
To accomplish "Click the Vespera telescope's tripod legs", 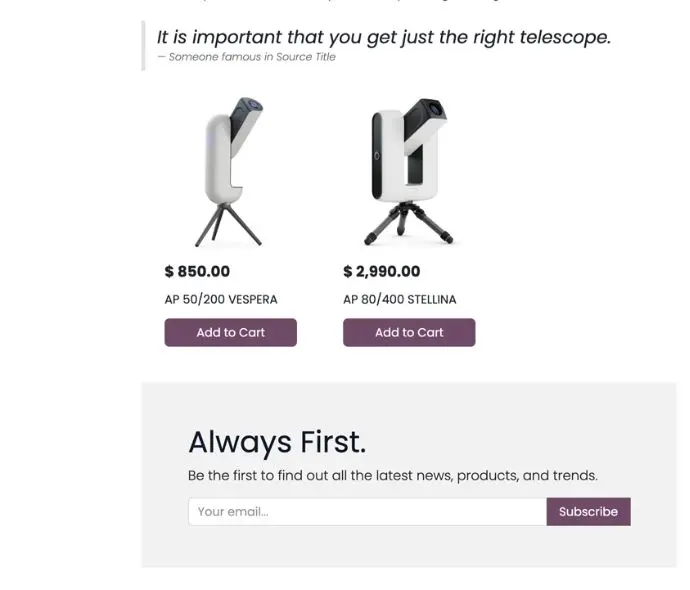I will pyautogui.click(x=228, y=224).
